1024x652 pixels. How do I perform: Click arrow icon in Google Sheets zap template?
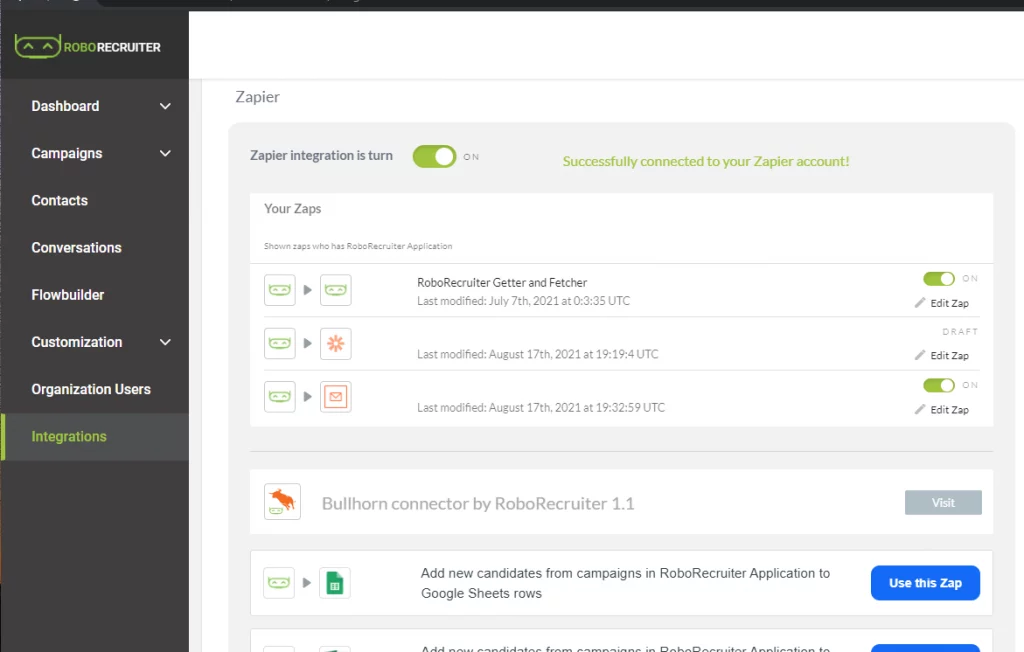tap(307, 583)
